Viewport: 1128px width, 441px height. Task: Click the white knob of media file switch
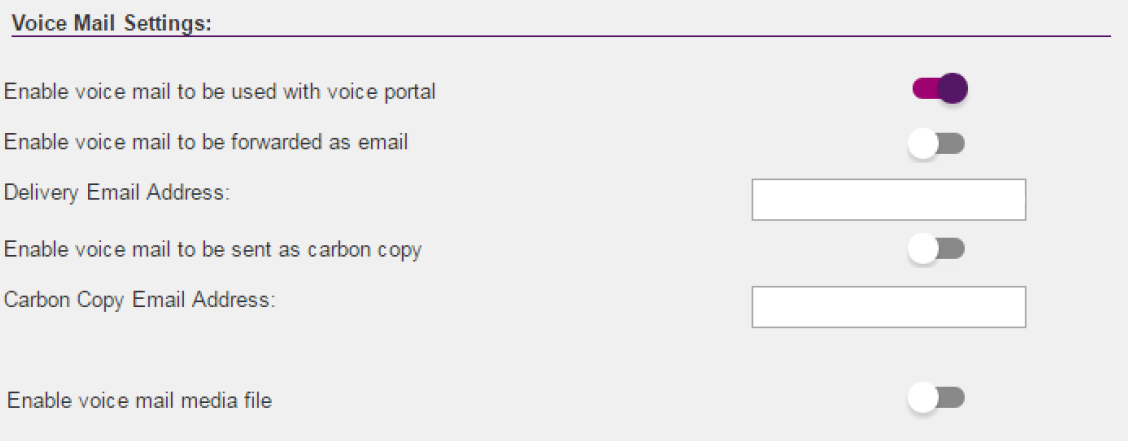[923, 398]
